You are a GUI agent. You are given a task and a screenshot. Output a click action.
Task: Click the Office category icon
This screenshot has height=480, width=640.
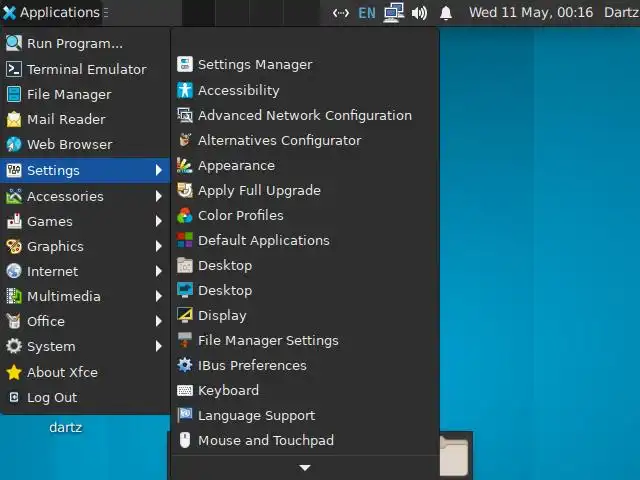[14, 321]
